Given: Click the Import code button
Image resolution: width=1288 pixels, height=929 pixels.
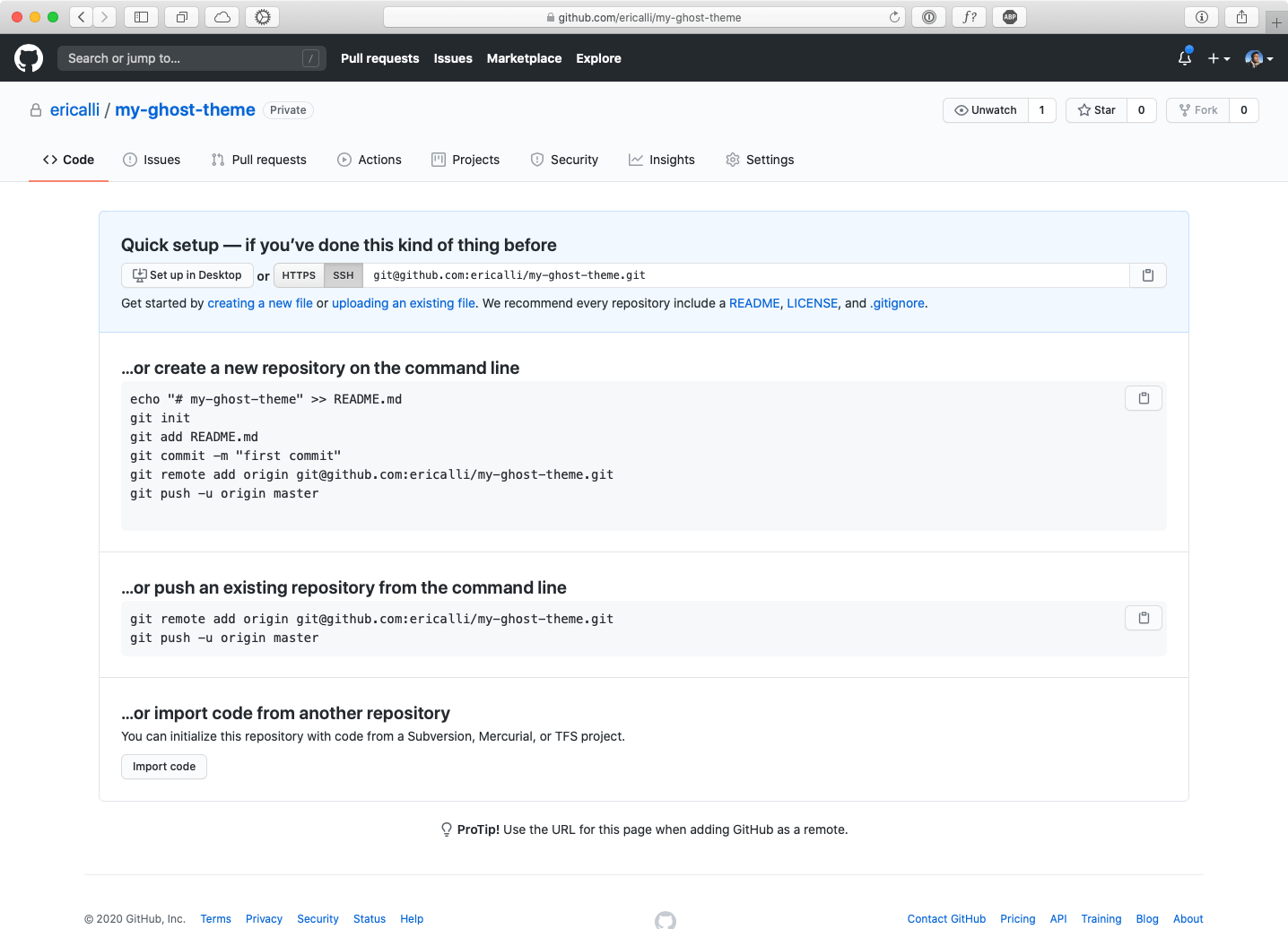Looking at the screenshot, I should pos(164,767).
